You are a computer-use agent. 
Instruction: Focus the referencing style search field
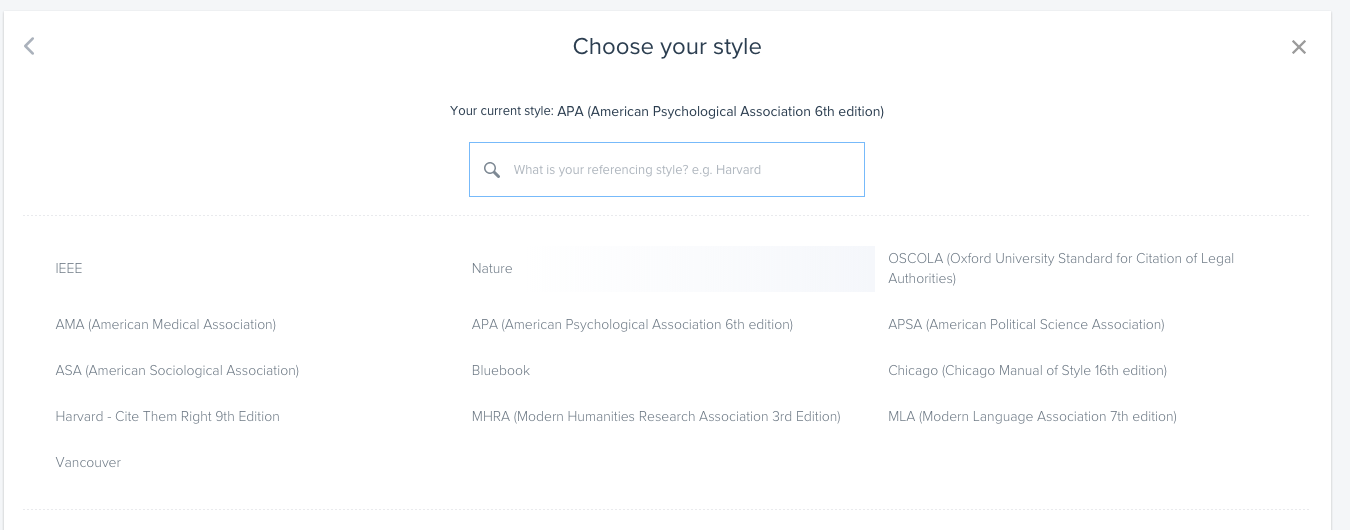680,170
